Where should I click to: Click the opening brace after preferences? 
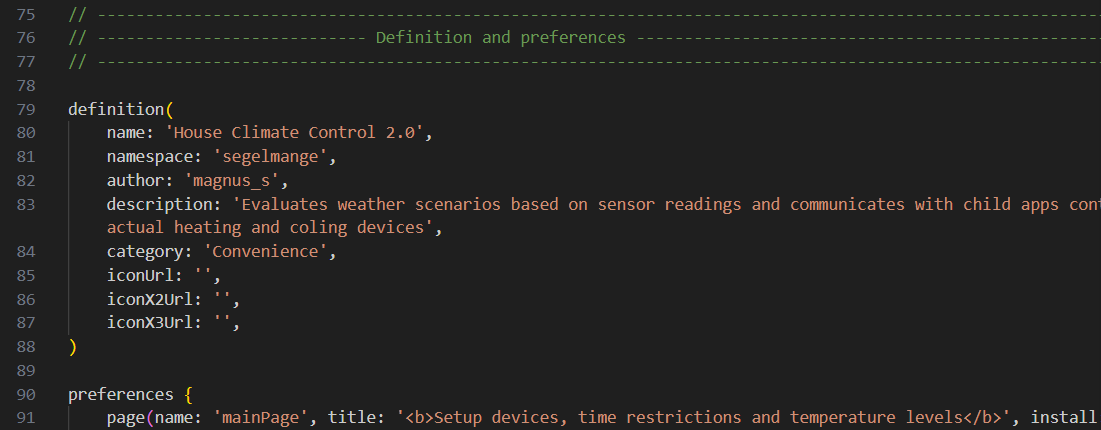pyautogui.click(x=190, y=394)
